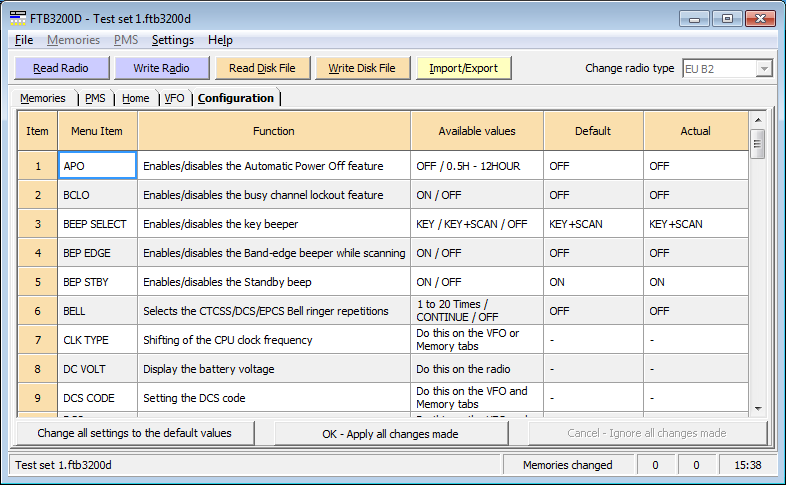Select the APO menu item cell
Screen dimensions: 786x485
click(x=97, y=166)
